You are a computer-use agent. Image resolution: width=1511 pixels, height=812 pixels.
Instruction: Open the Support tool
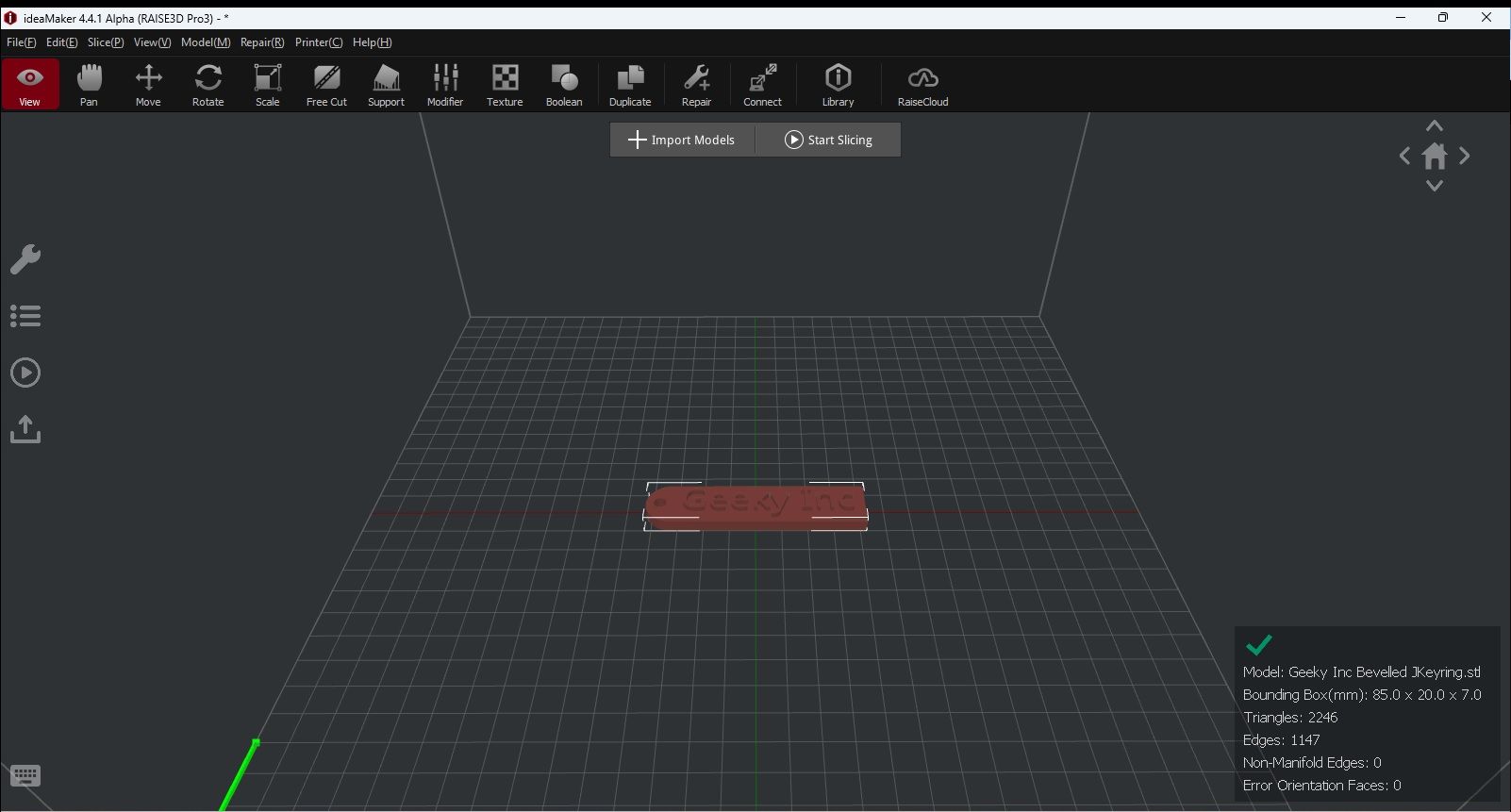(386, 84)
